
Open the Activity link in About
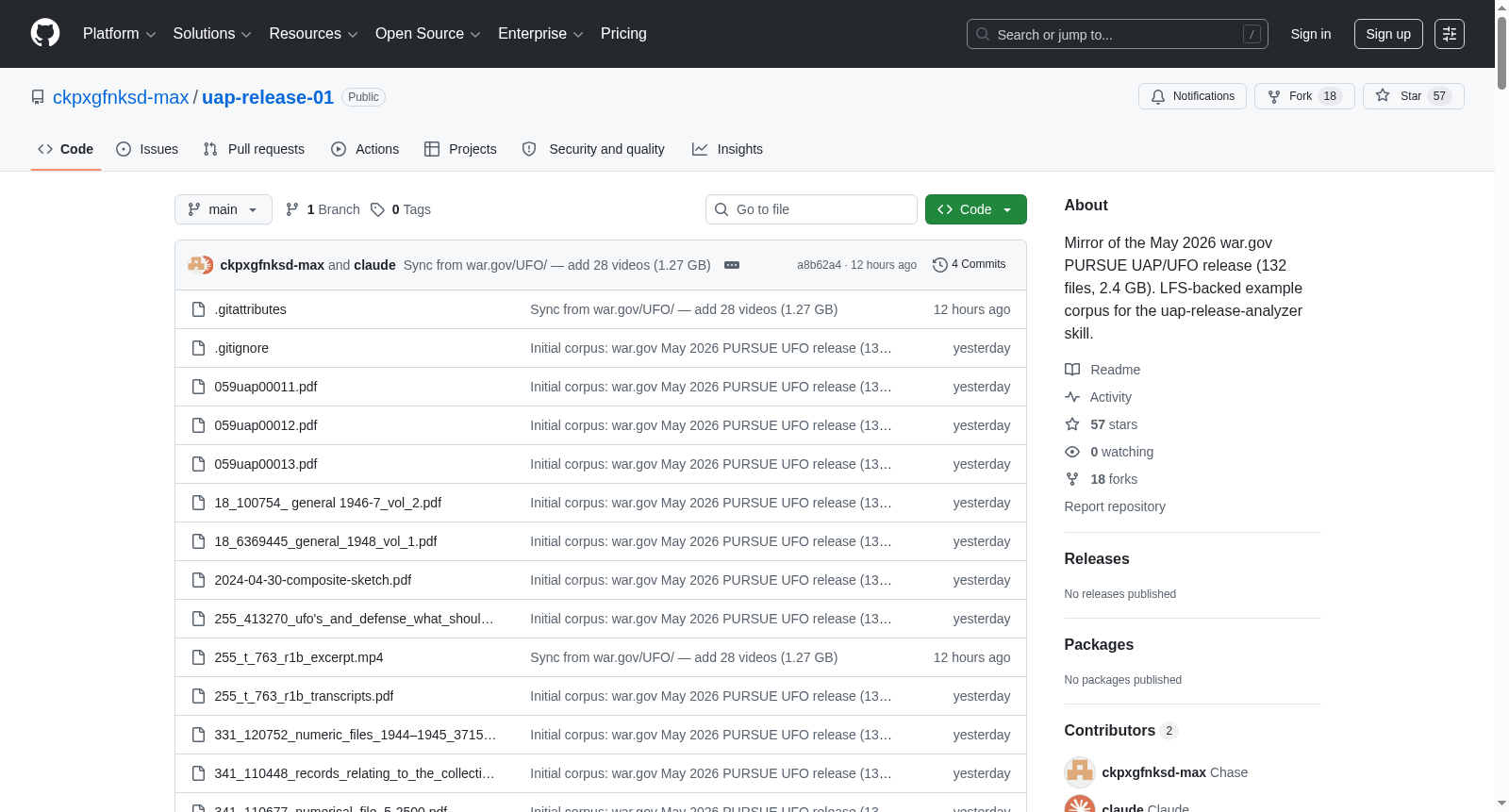(1098, 397)
